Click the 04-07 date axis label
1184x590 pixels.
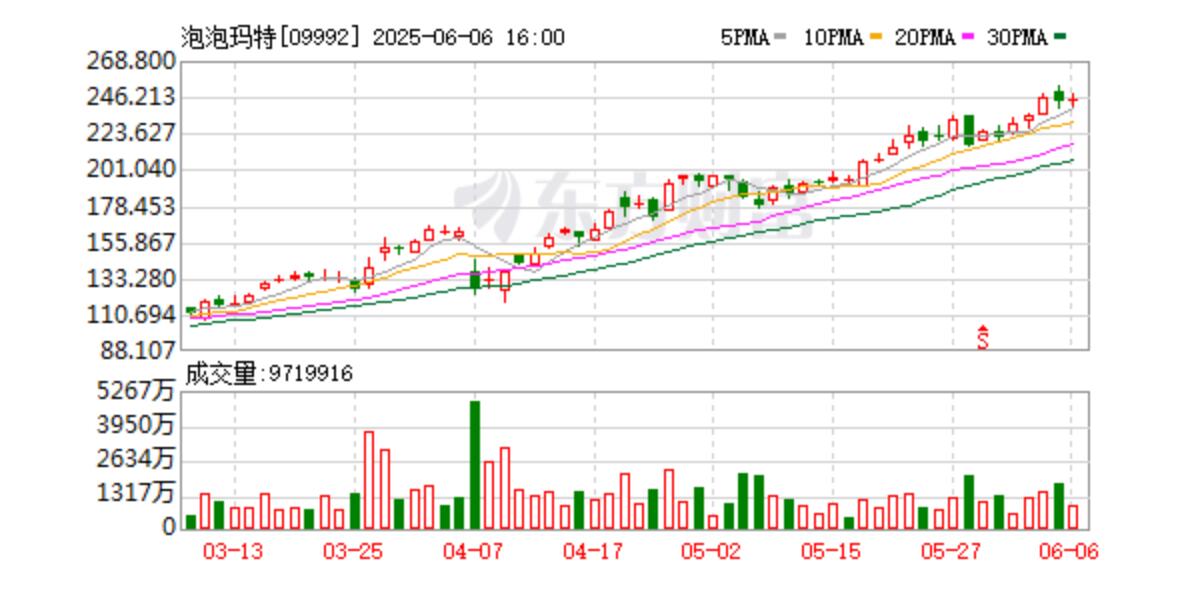(x=473, y=552)
